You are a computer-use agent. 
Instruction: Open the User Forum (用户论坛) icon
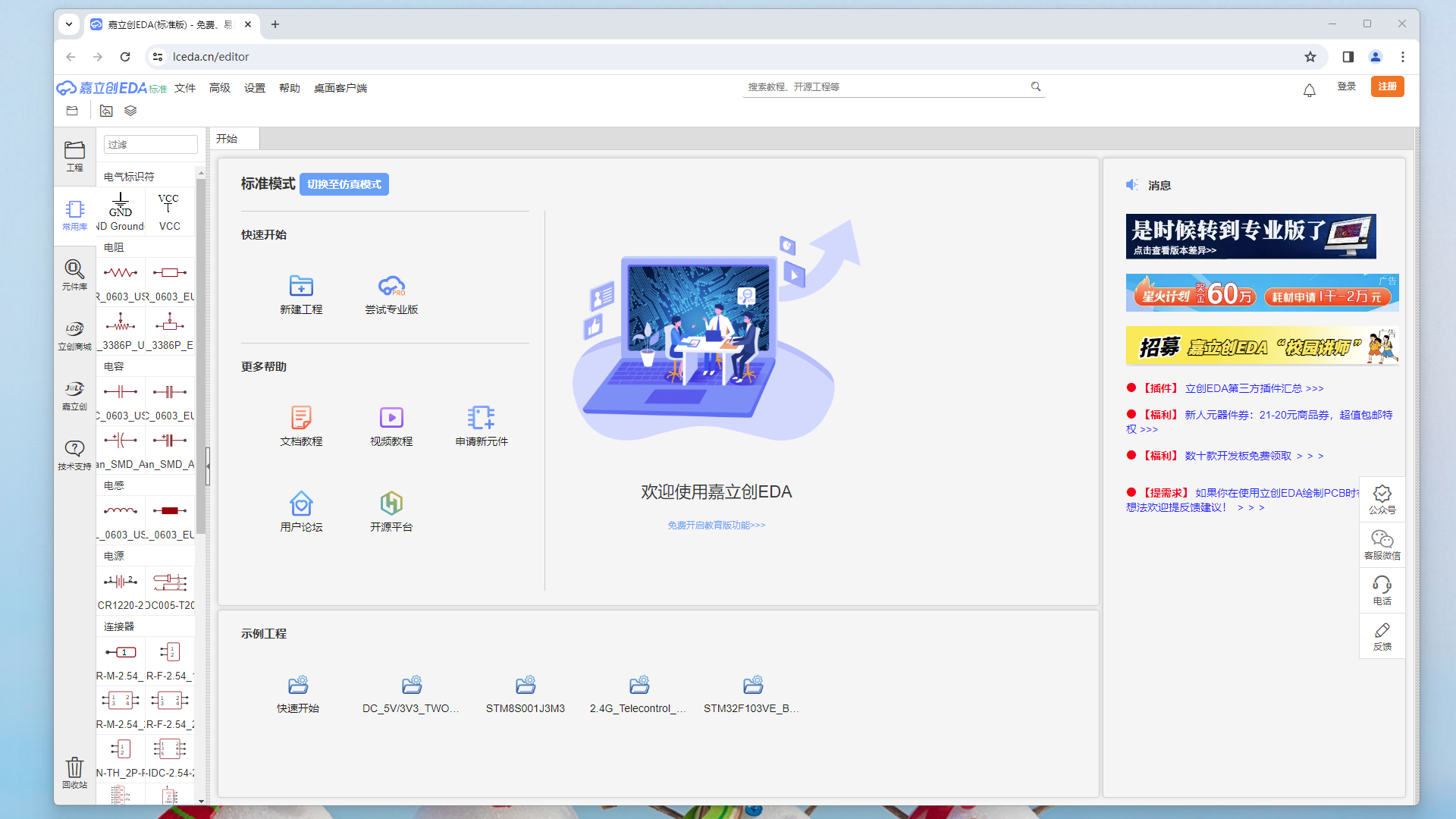point(301,504)
